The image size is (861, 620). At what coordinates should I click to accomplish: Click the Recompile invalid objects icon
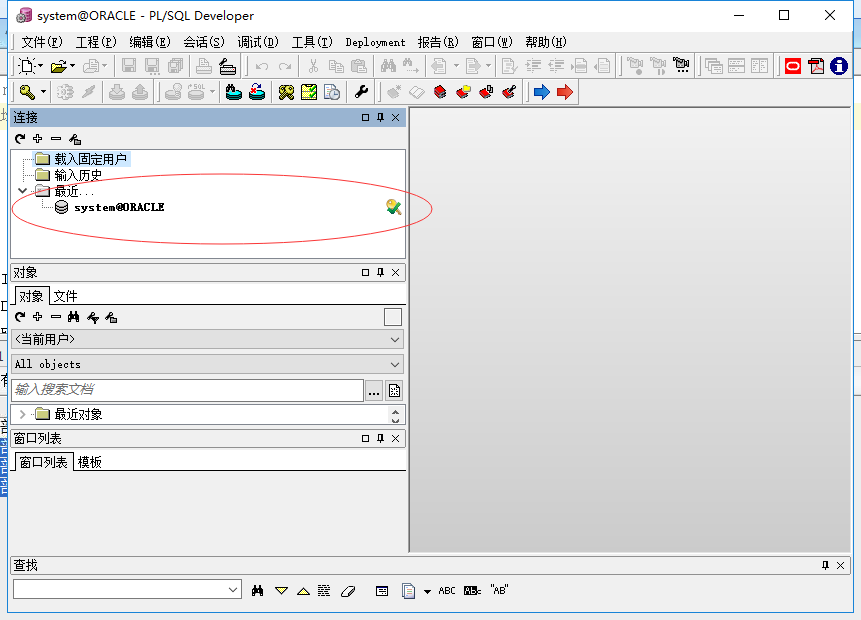click(257, 92)
